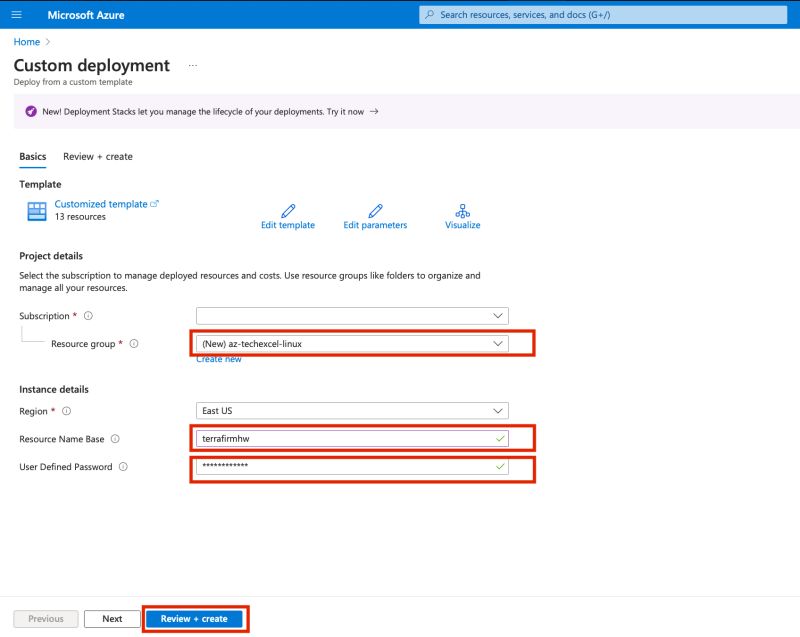The height and width of the screenshot is (637, 800).
Task: Click the external link icon on Customized template
Action: click(155, 203)
